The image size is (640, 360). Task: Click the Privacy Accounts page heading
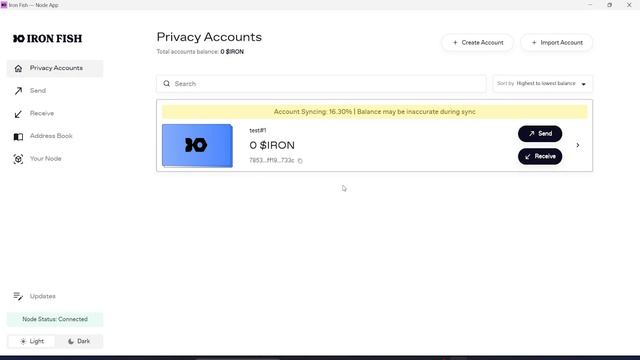[x=209, y=37]
